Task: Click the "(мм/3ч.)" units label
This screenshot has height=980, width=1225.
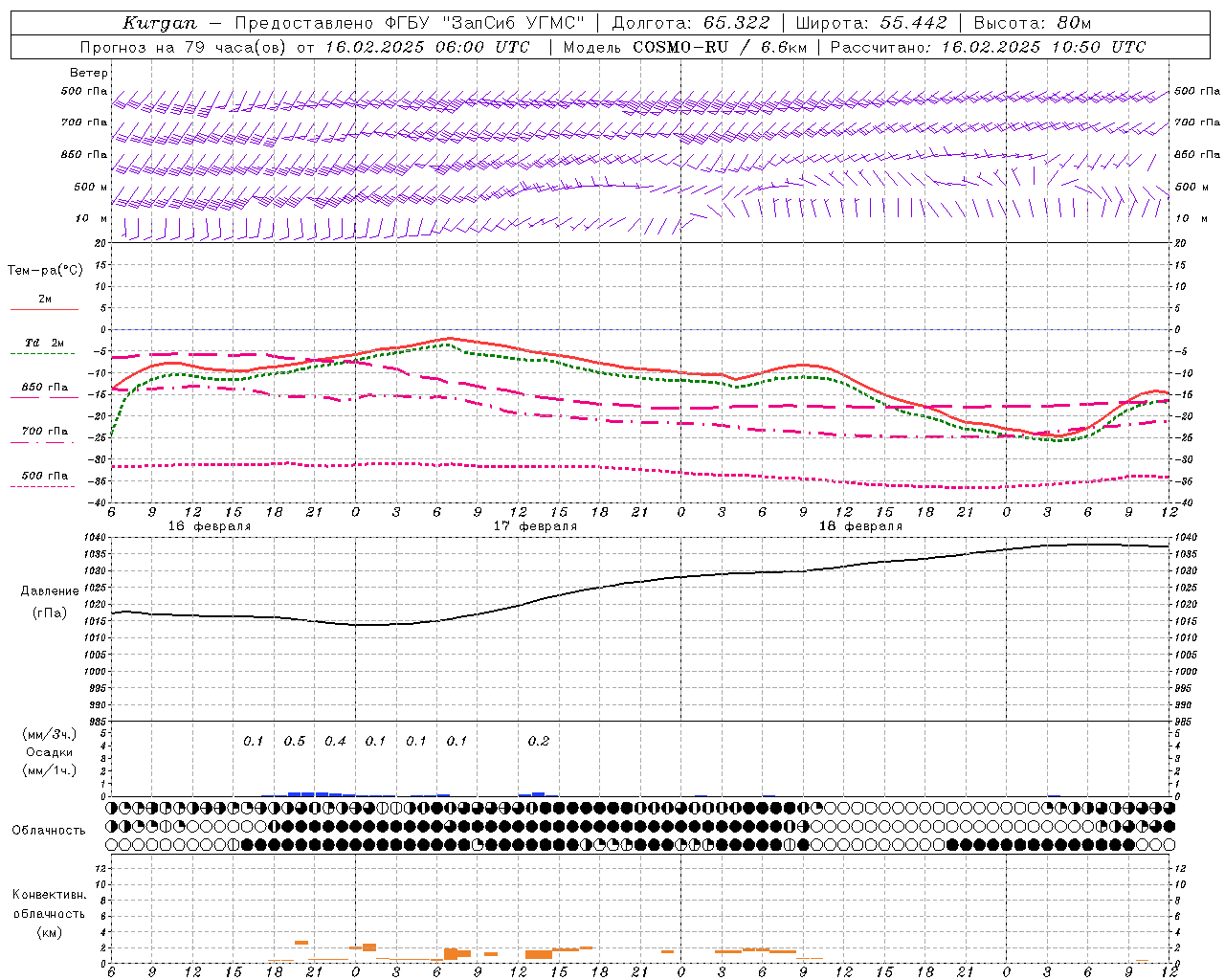Action: (x=50, y=734)
